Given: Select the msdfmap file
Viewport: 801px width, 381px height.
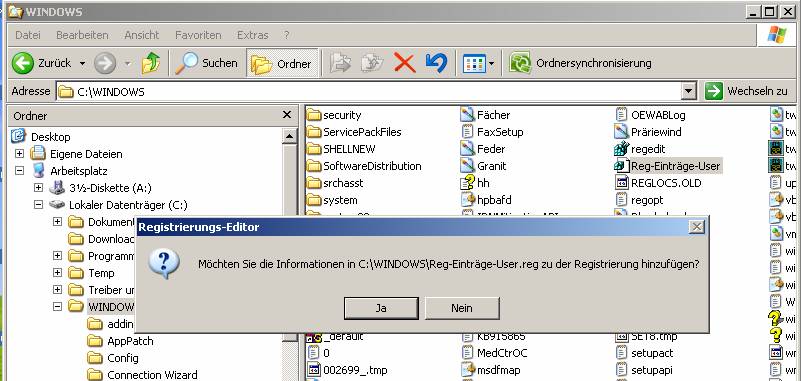Looking at the screenshot, I should (x=490, y=370).
